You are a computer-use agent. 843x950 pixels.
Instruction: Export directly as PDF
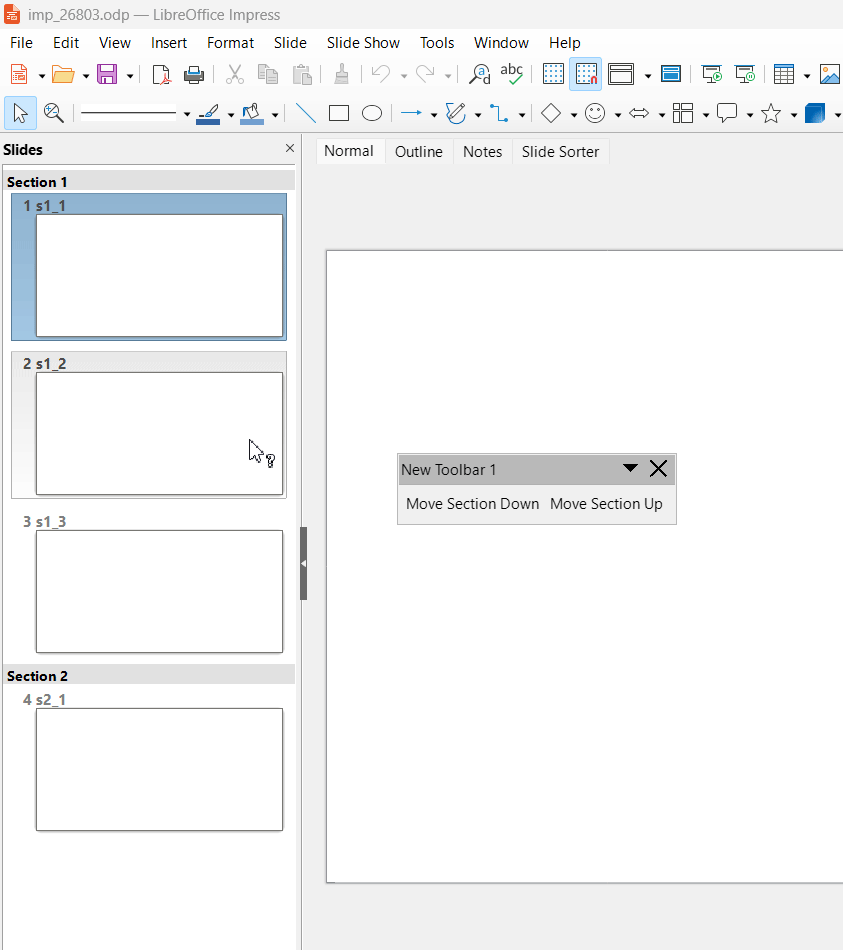pos(161,75)
